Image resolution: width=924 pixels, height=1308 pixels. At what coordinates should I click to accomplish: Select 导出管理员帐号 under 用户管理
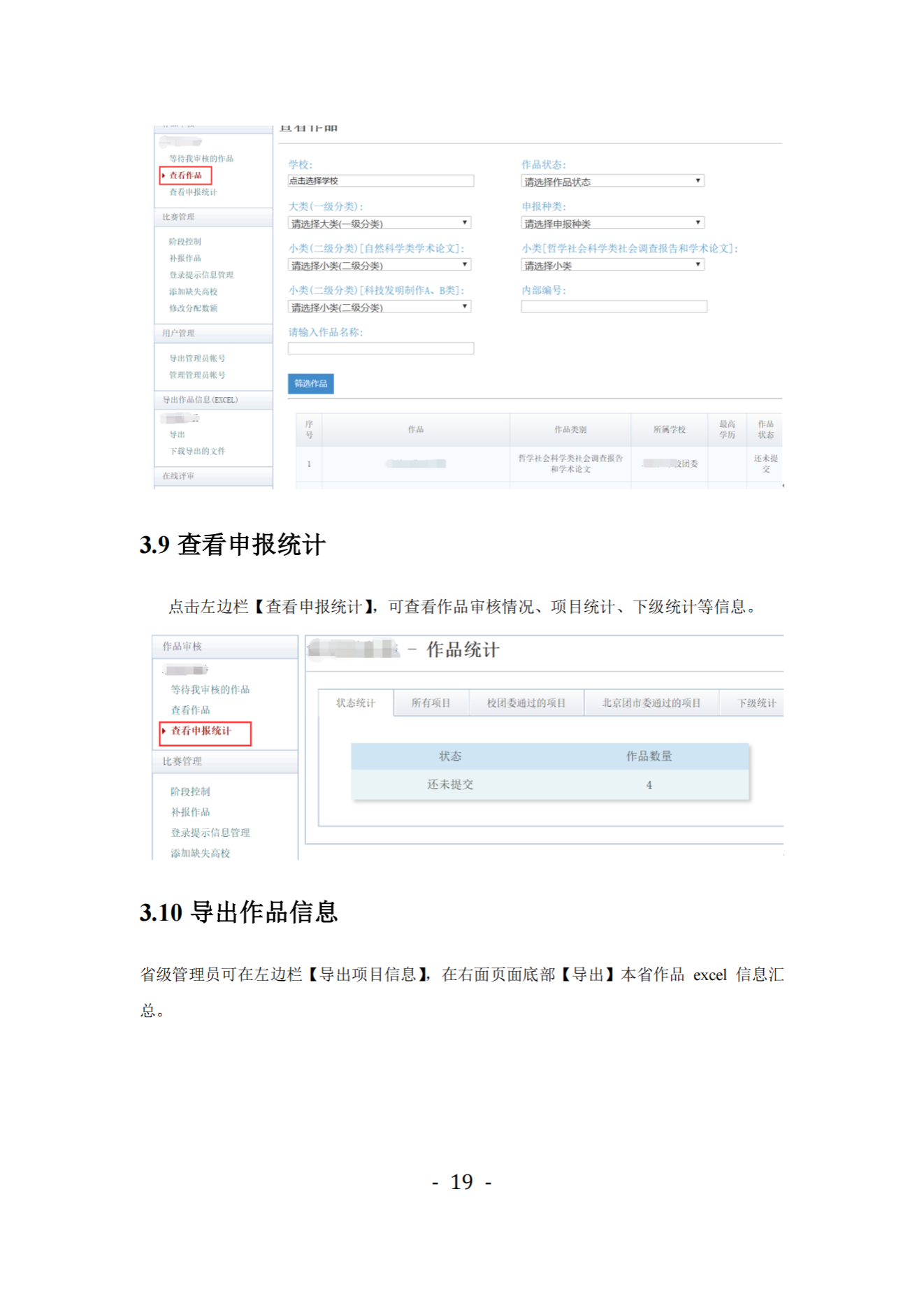coord(197,359)
